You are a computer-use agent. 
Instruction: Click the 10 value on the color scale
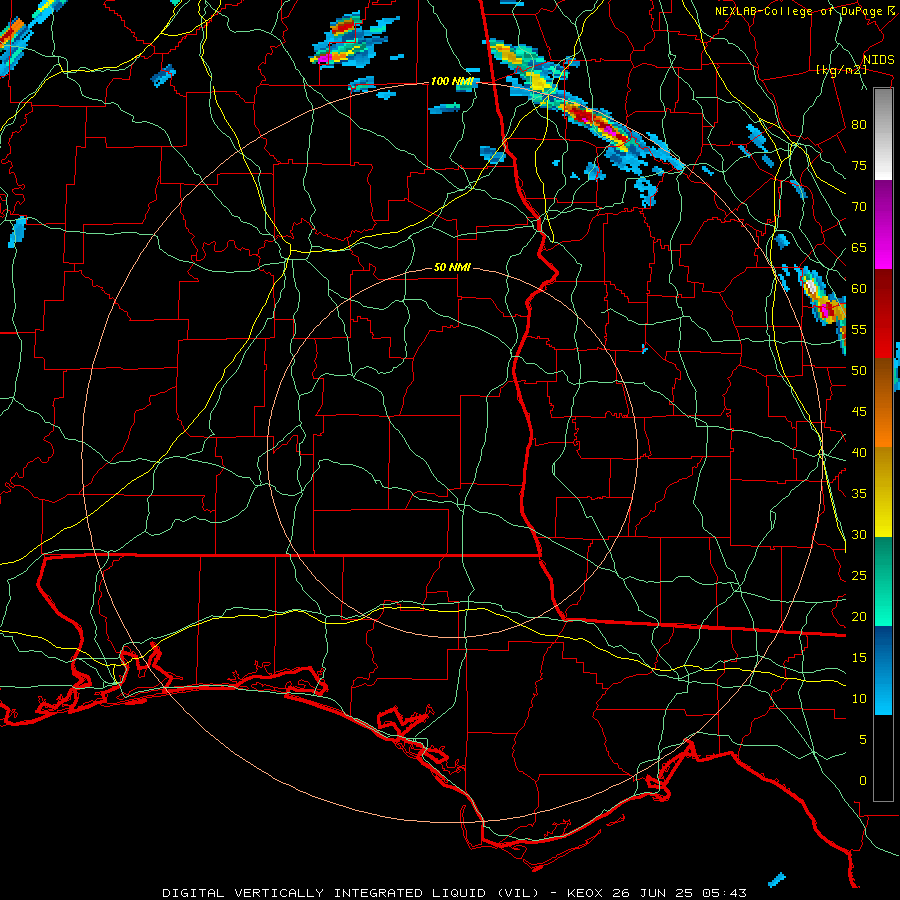coord(859,699)
